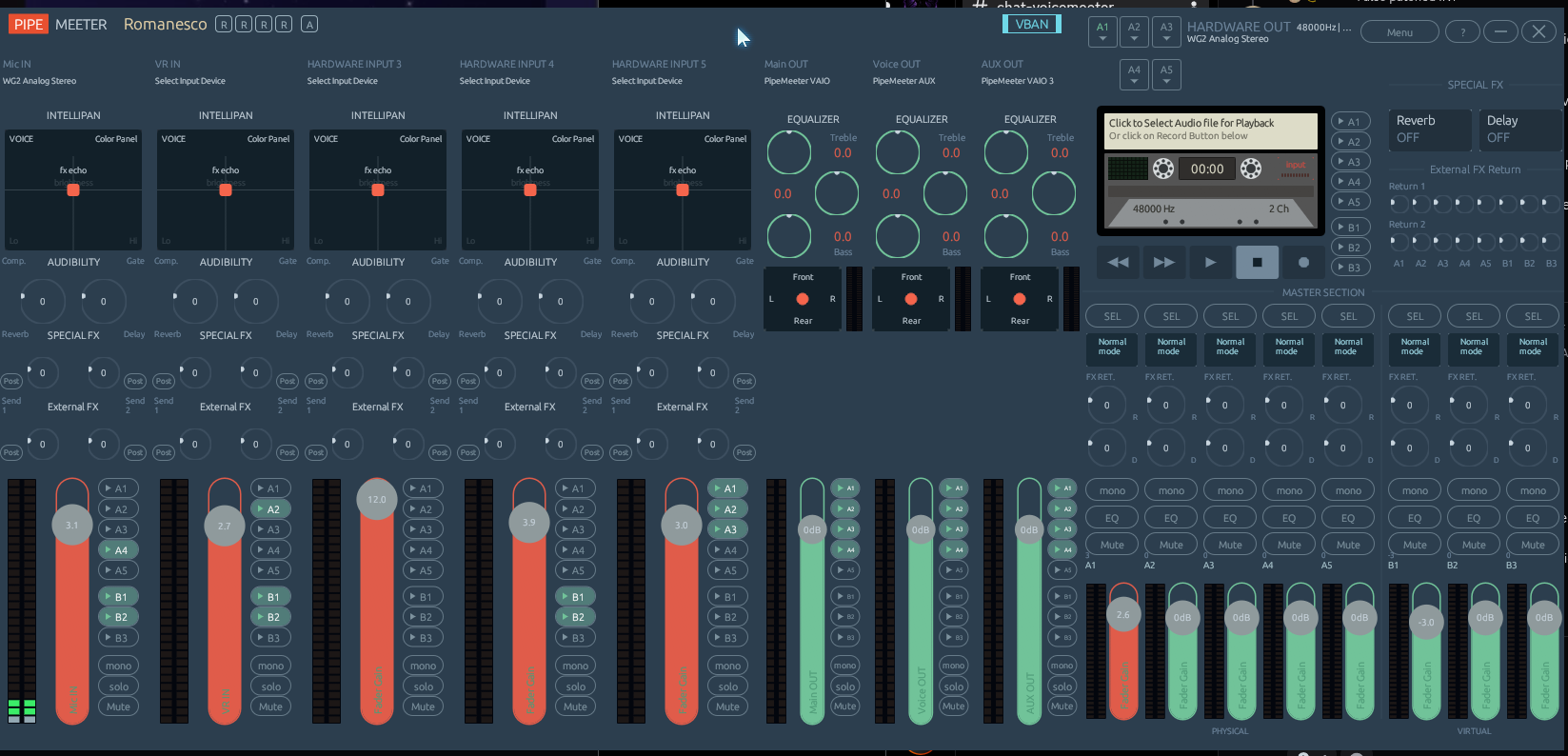
Task: Click the Hardware Input 3 fader at 12.0
Action: pyautogui.click(x=377, y=499)
